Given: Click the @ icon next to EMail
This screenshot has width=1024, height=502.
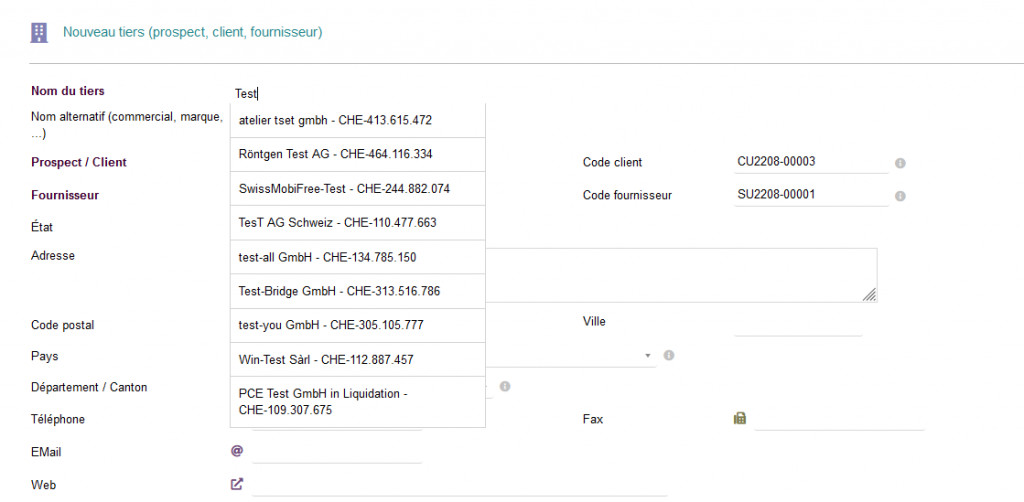Looking at the screenshot, I should (x=237, y=451).
